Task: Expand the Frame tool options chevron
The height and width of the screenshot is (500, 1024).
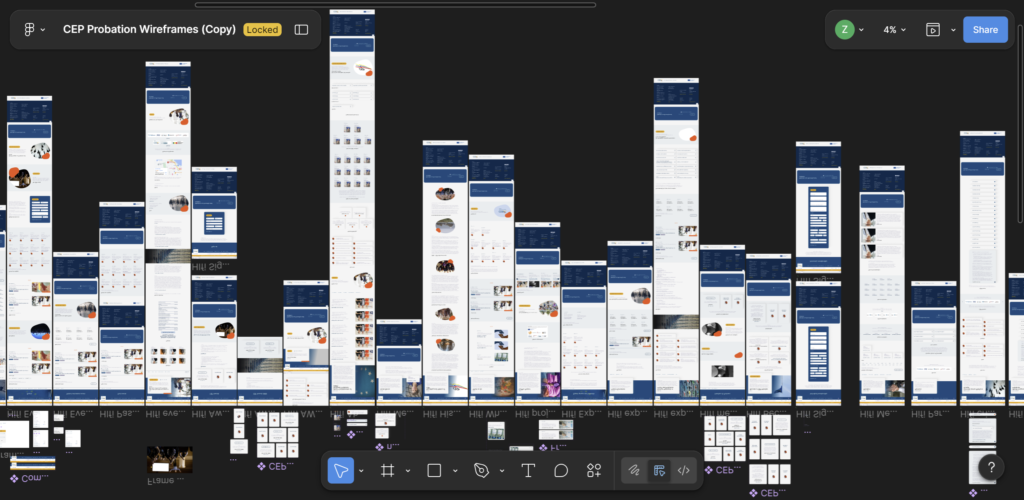Action: [408, 471]
